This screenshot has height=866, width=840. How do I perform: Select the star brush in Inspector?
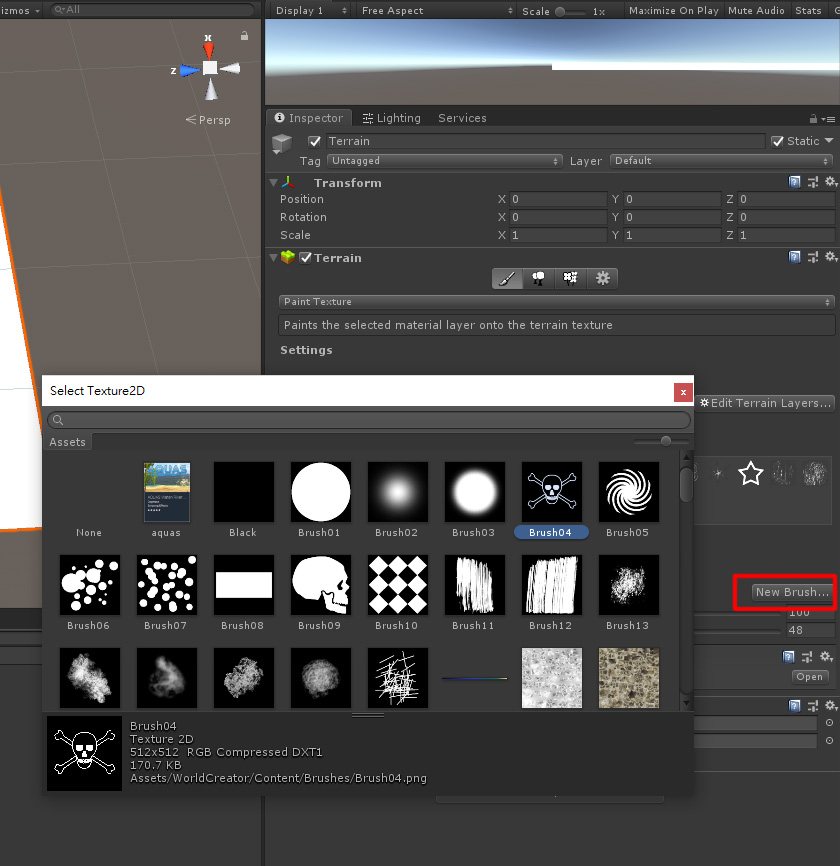(750, 474)
